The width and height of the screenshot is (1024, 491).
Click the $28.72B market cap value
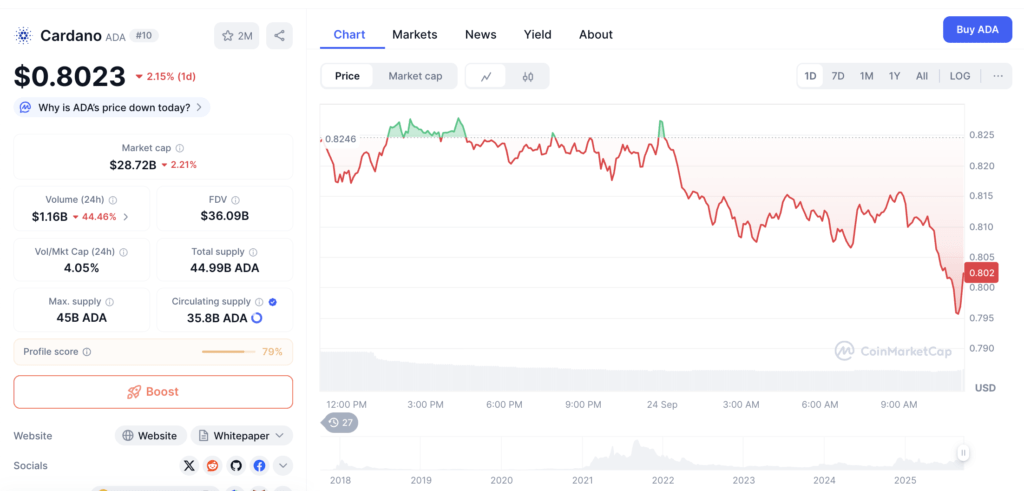[133, 165]
